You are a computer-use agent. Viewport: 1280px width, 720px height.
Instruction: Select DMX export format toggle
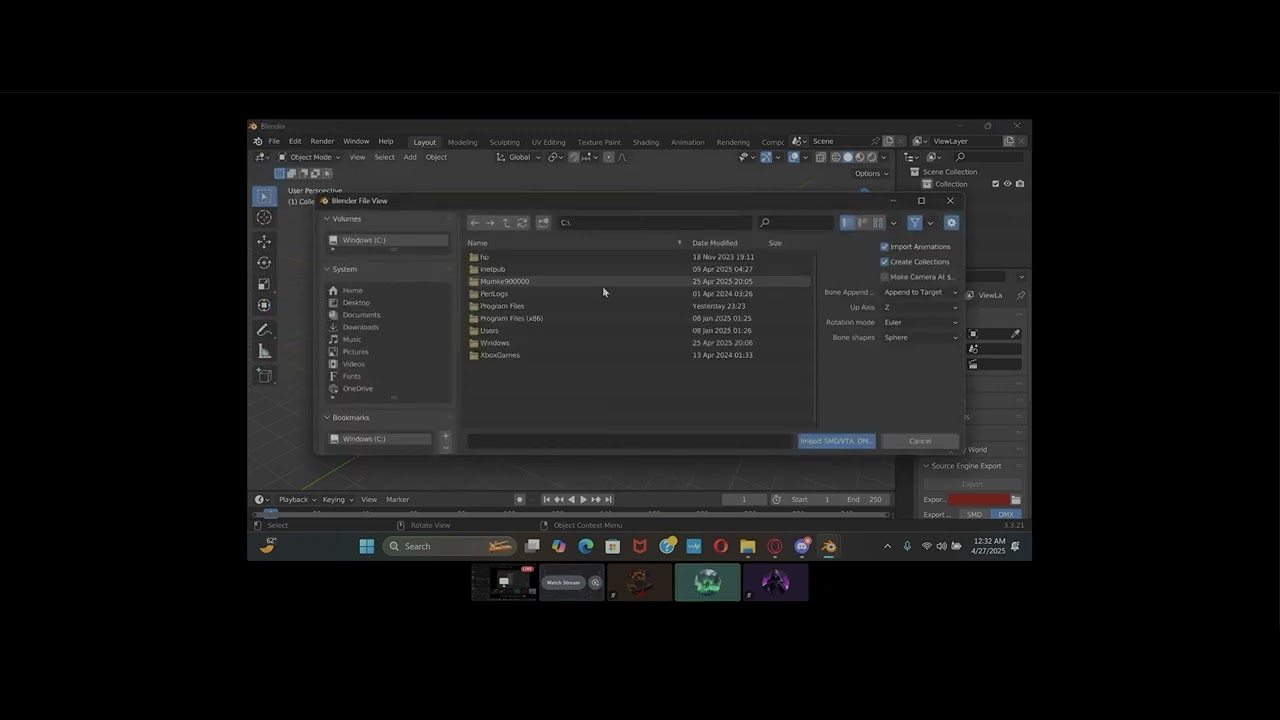pyautogui.click(x=1006, y=514)
